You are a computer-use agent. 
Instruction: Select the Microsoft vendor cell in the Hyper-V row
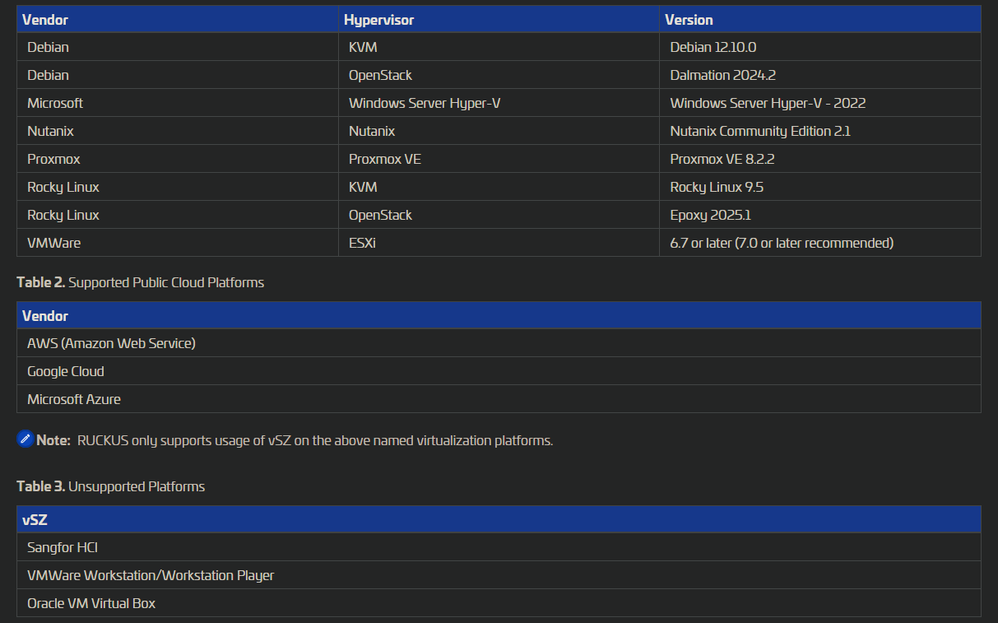click(178, 103)
